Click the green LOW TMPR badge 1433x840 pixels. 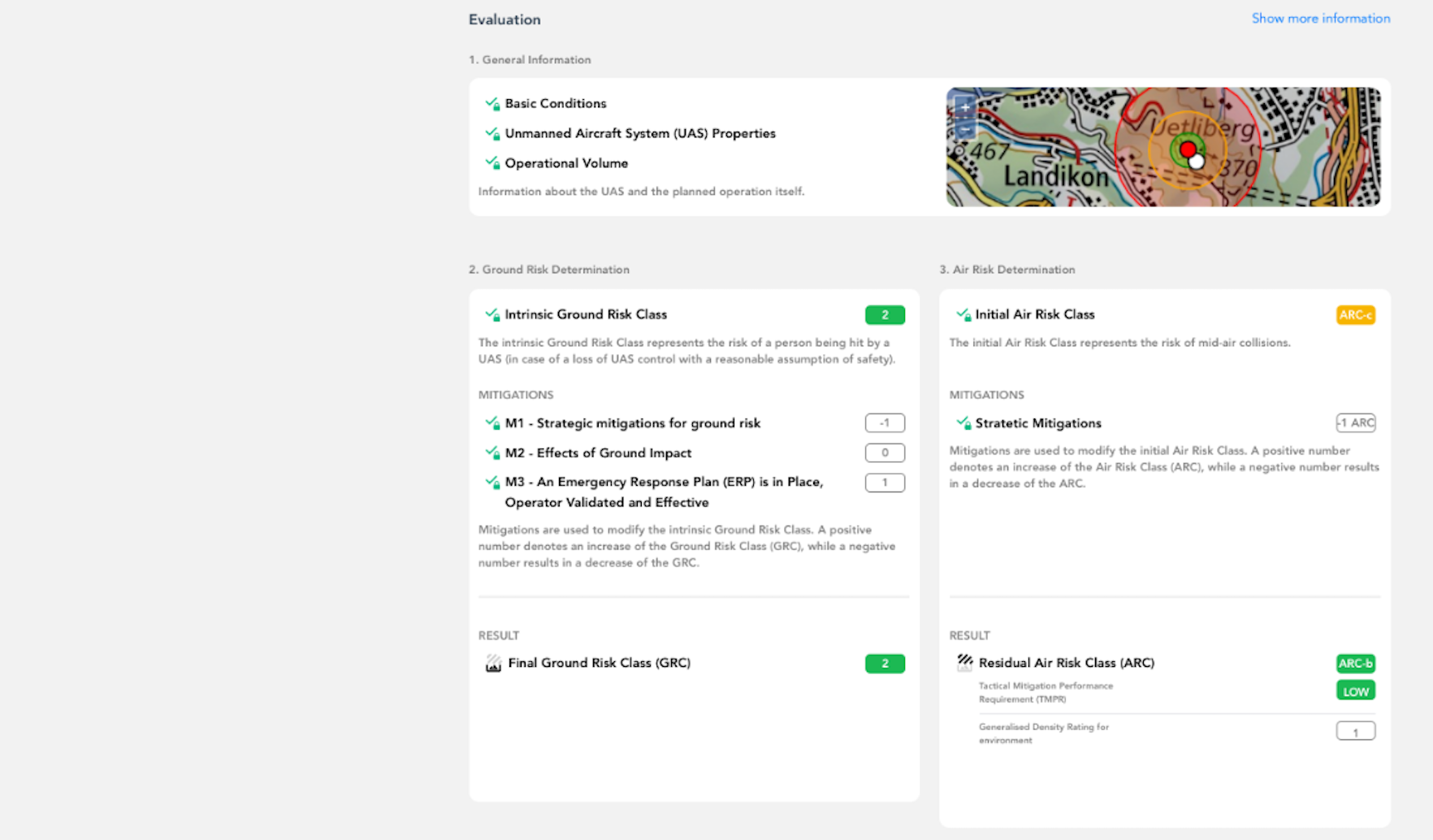[x=1356, y=691]
